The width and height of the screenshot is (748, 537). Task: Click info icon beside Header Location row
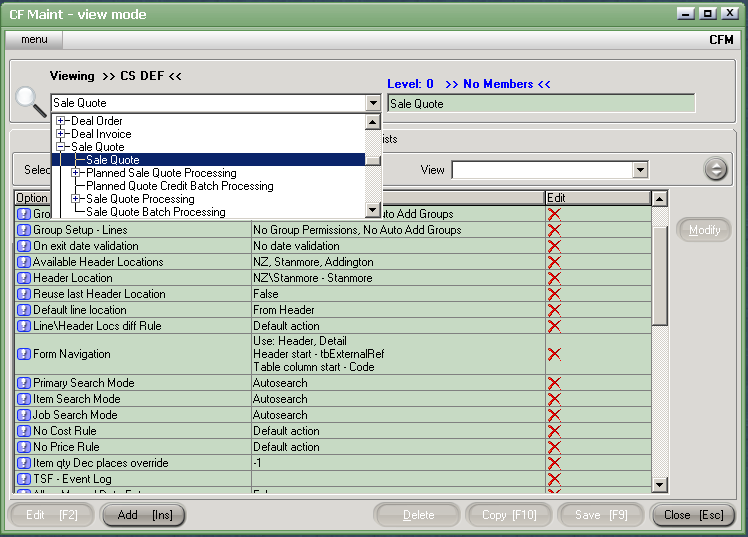(x=23, y=278)
